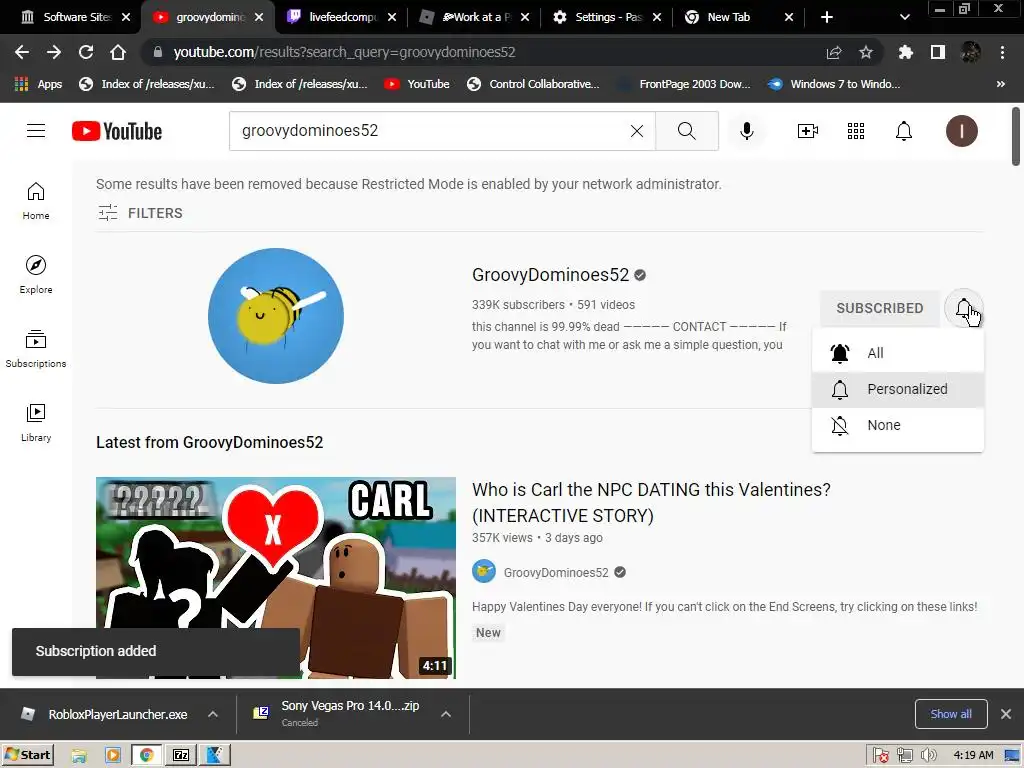
Task: Open Library in the sidebar
Action: click(x=36, y=423)
